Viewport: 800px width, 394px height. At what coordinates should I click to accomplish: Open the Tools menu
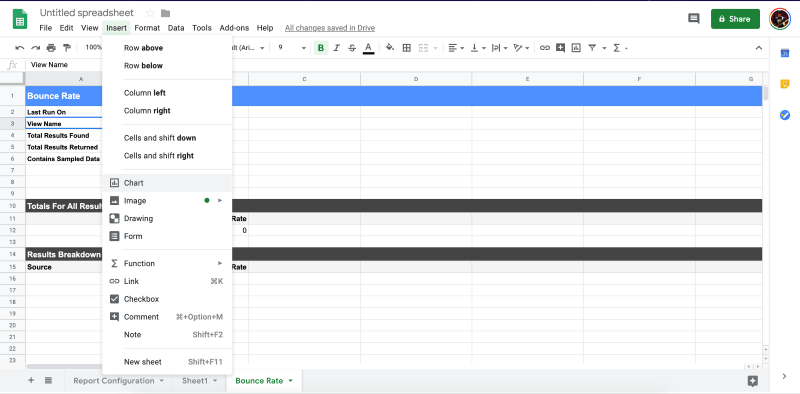tap(202, 28)
